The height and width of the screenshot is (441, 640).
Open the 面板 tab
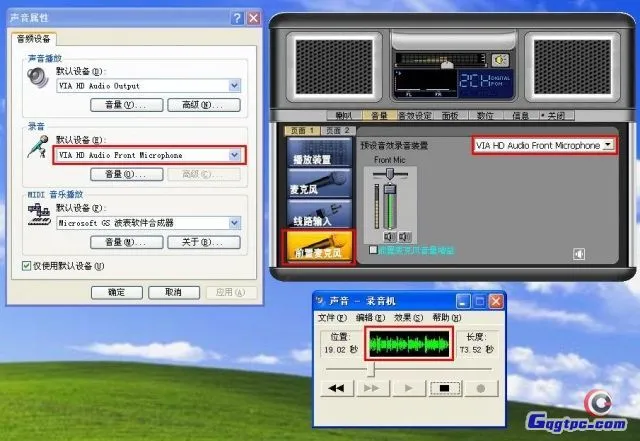tap(450, 116)
